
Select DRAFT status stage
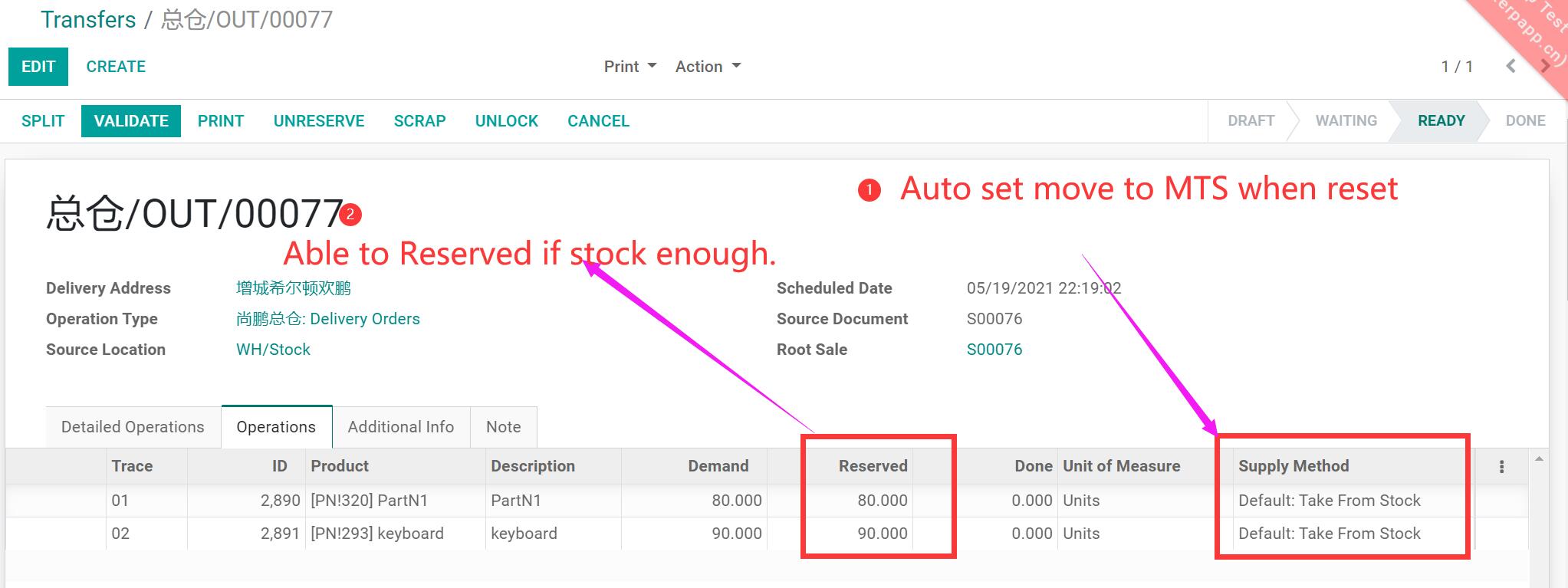pos(1251,121)
